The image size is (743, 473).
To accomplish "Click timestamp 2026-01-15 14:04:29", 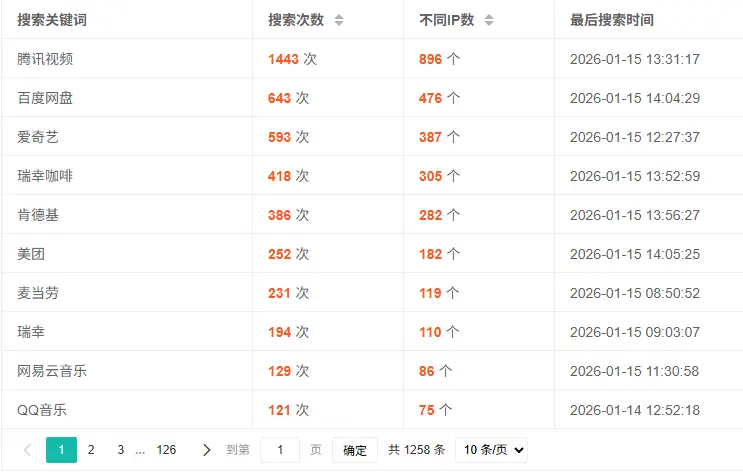I will 635,98.
